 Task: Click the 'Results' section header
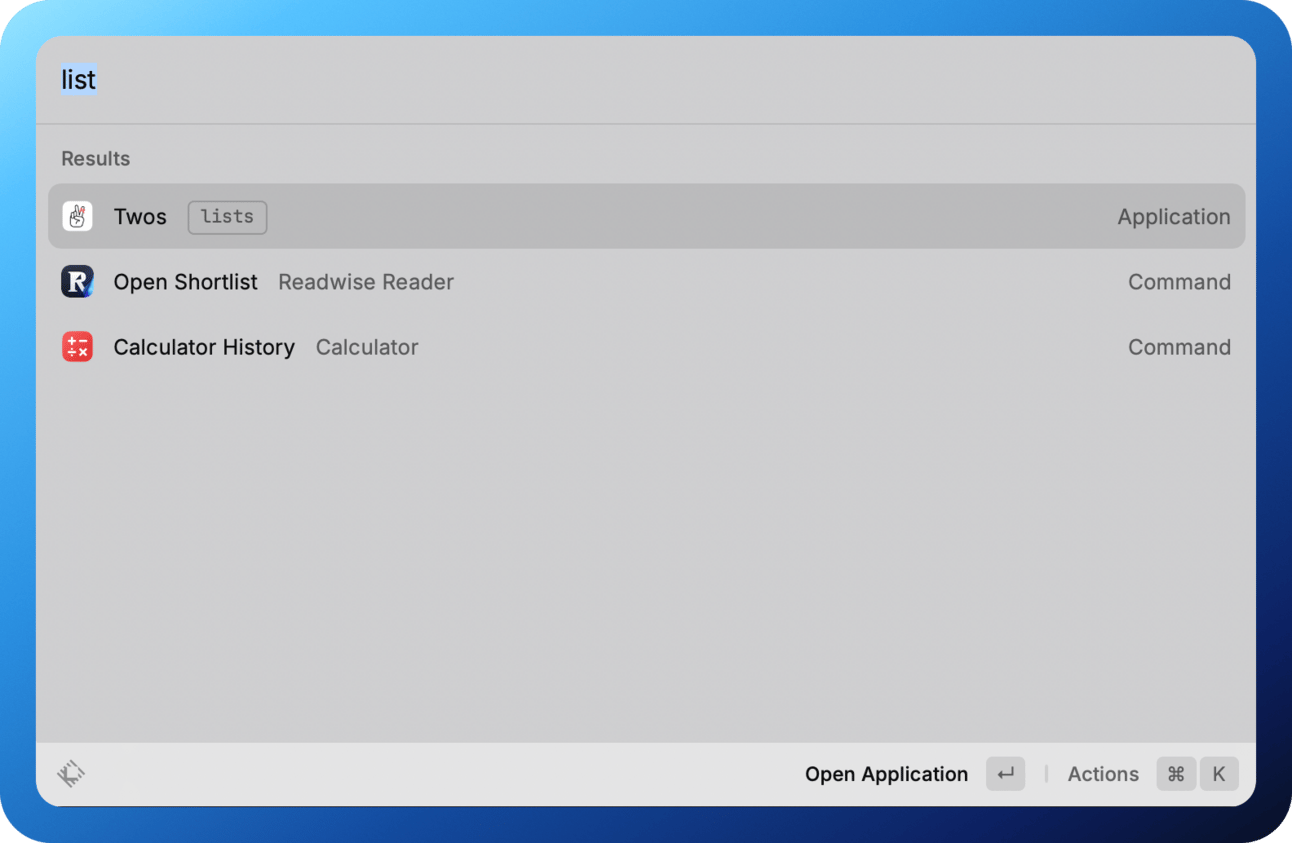(x=96, y=159)
